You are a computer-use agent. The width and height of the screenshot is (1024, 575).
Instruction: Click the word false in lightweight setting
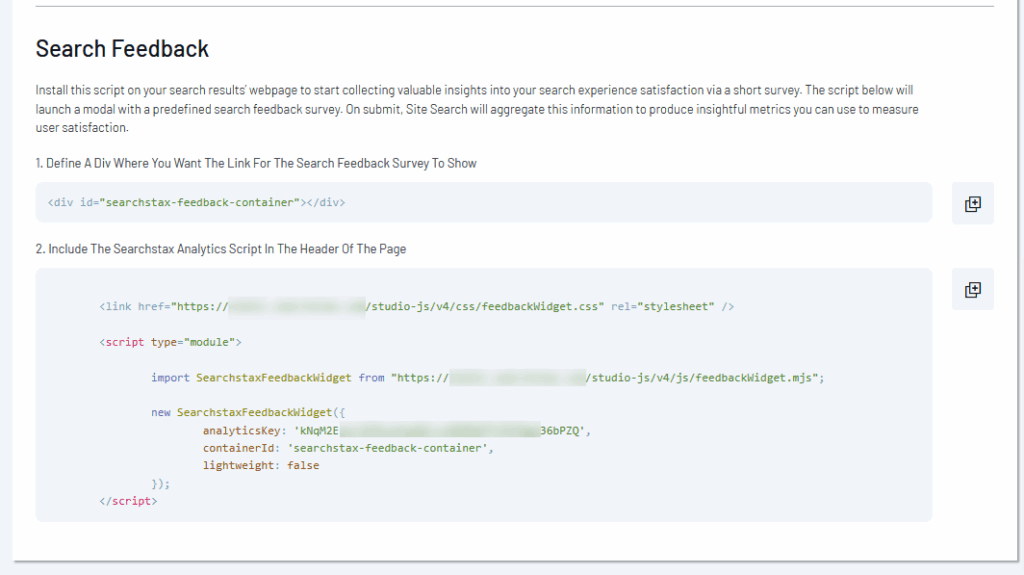pyautogui.click(x=303, y=465)
